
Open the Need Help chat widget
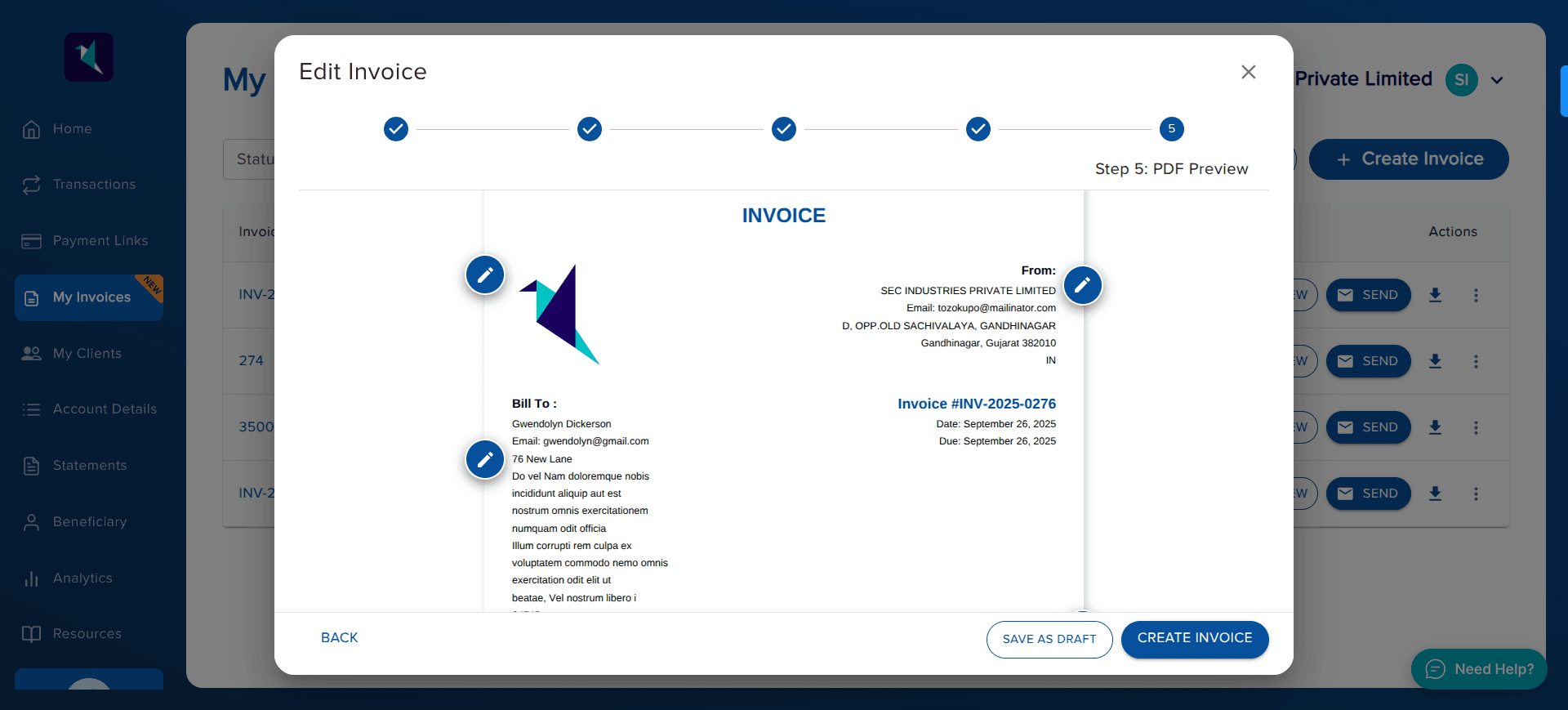[1478, 669]
